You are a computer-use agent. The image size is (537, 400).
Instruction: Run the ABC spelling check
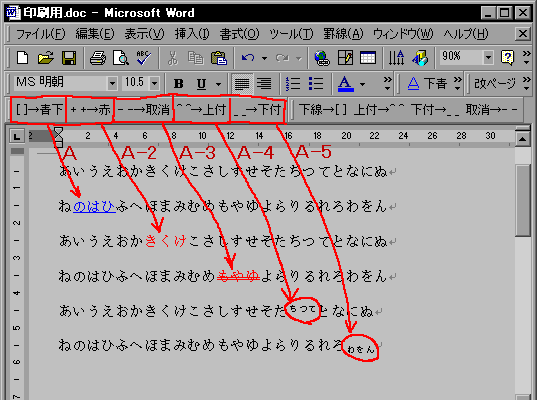[x=144, y=58]
